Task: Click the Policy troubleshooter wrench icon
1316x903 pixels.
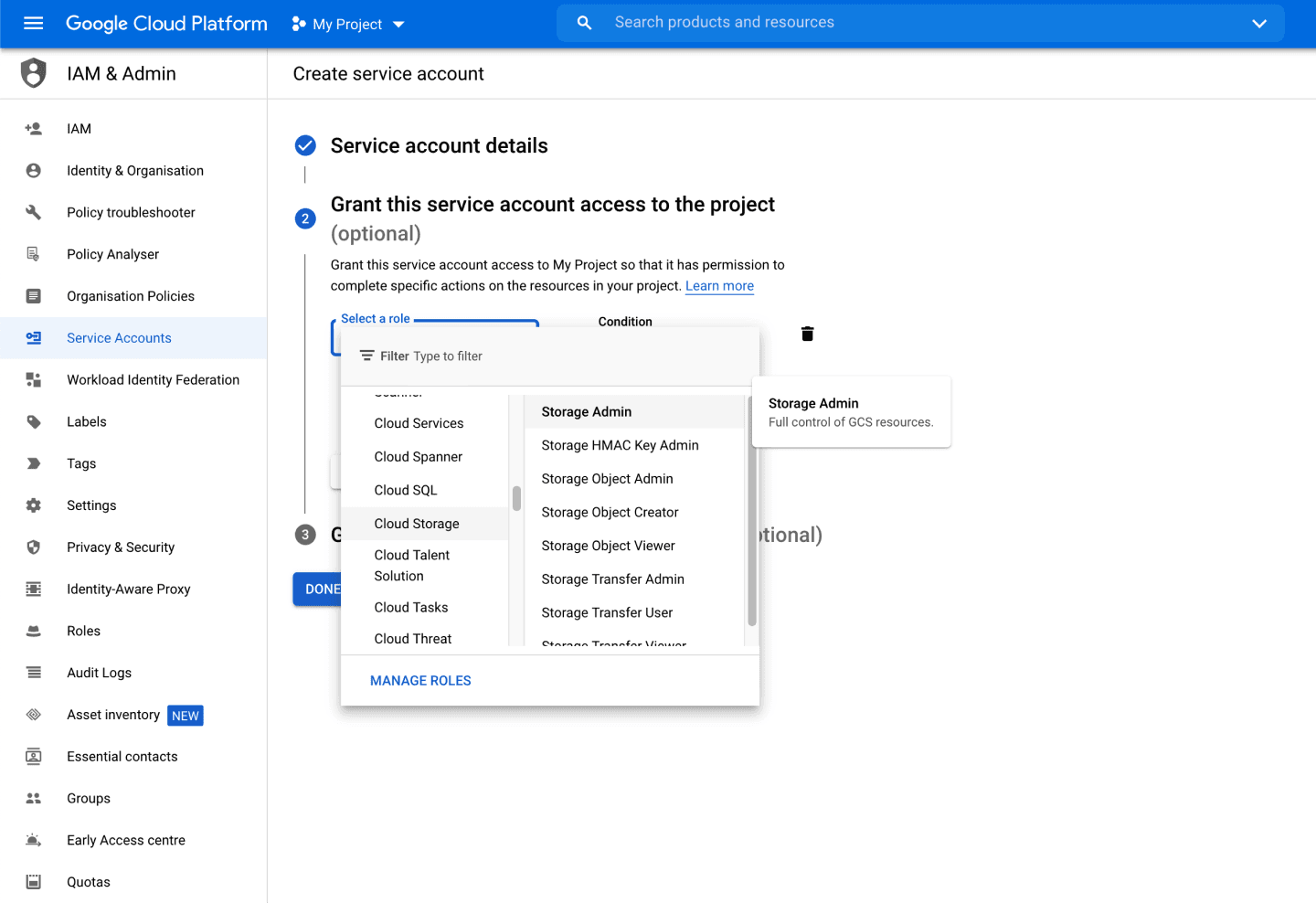Action: coord(33,212)
